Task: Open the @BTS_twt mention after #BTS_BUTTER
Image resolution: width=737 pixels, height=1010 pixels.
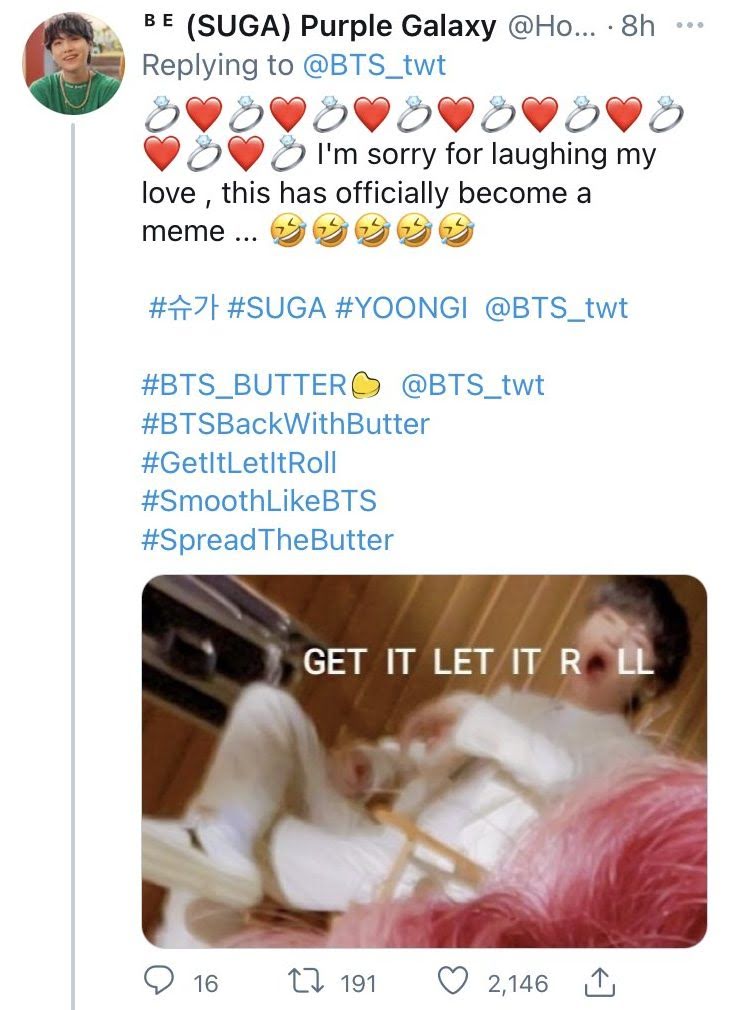Action: [473, 385]
